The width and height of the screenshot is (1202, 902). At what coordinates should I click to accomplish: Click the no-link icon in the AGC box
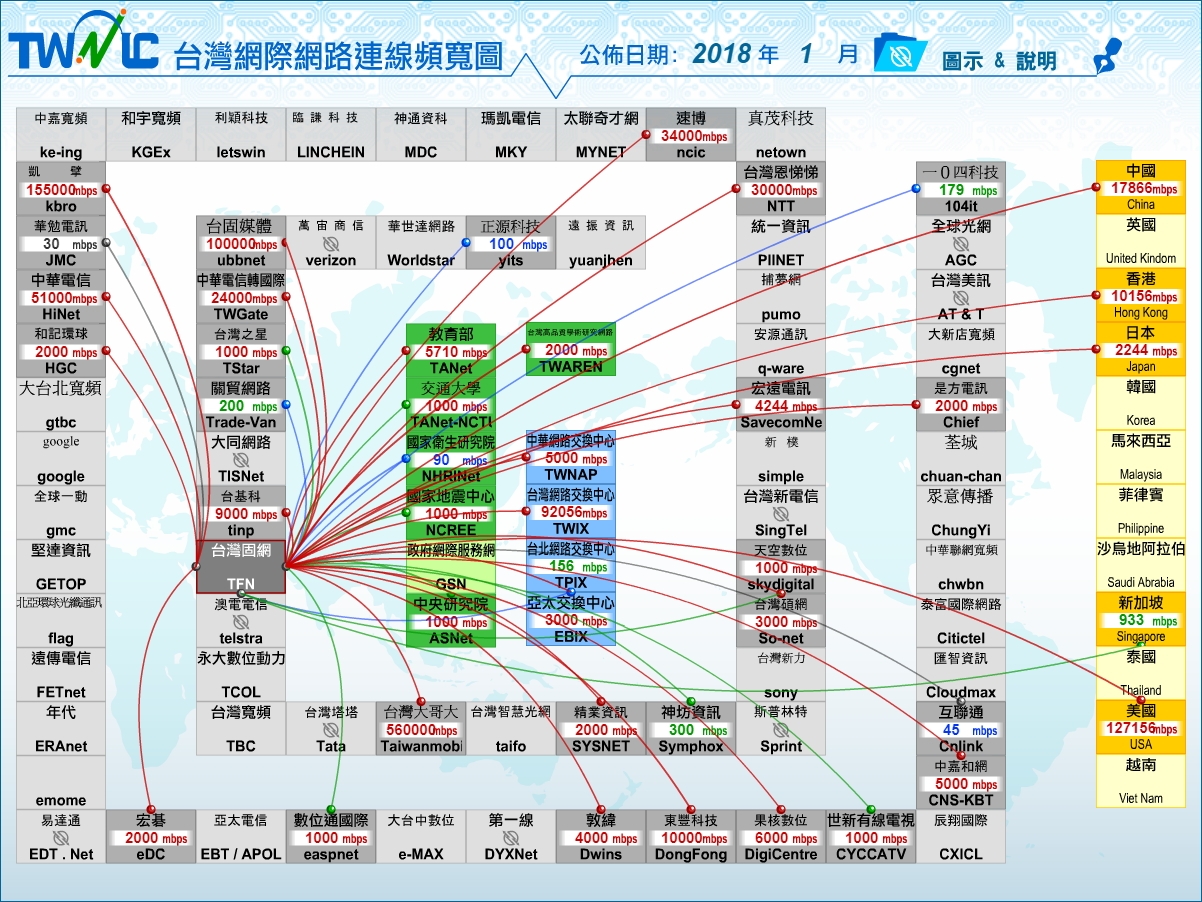(x=961, y=243)
